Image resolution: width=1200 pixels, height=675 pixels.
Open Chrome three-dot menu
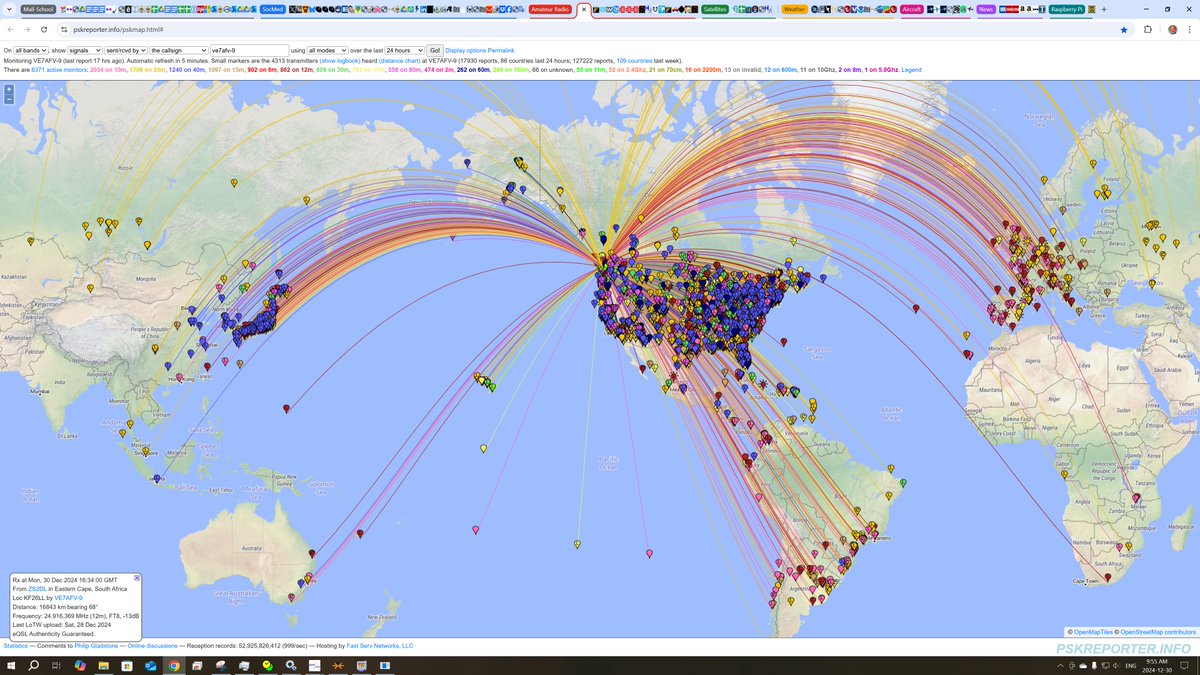pos(1190,30)
